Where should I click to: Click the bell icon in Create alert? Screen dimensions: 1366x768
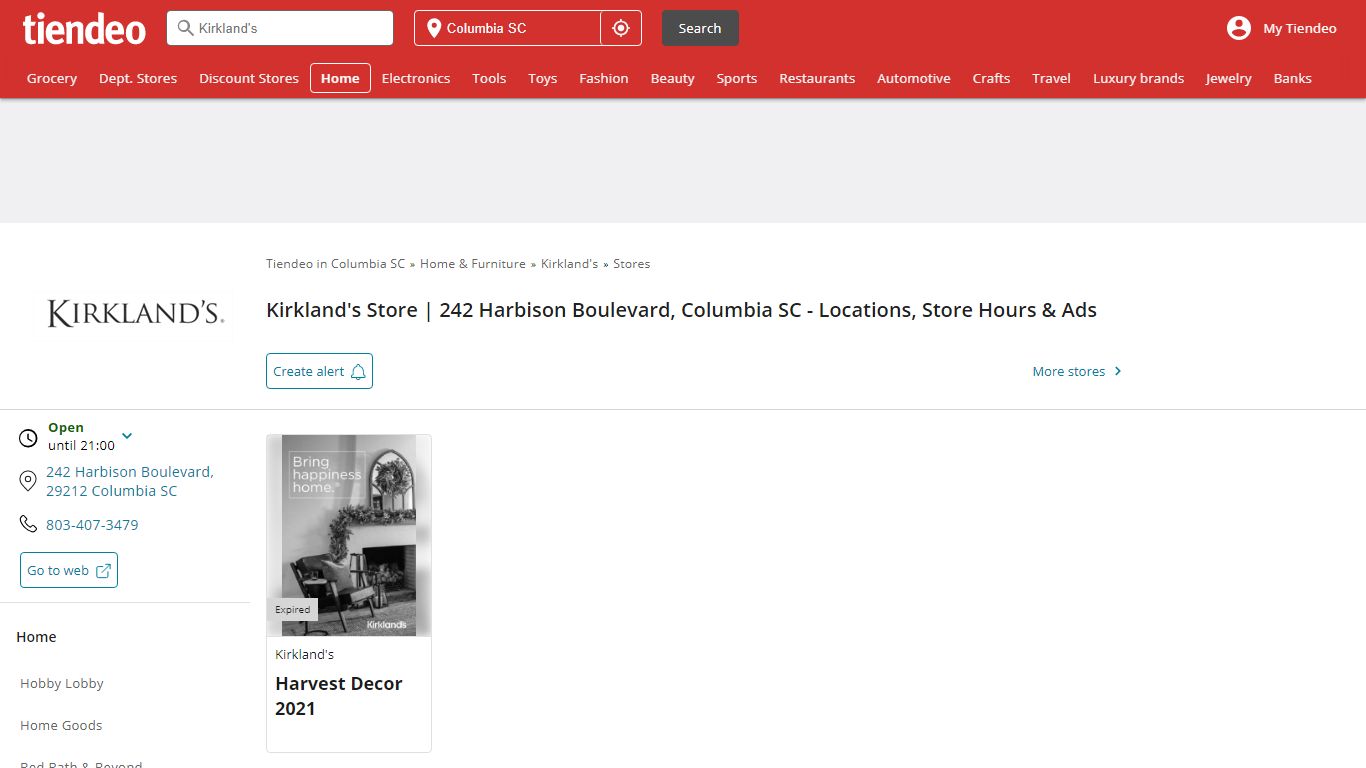point(358,371)
